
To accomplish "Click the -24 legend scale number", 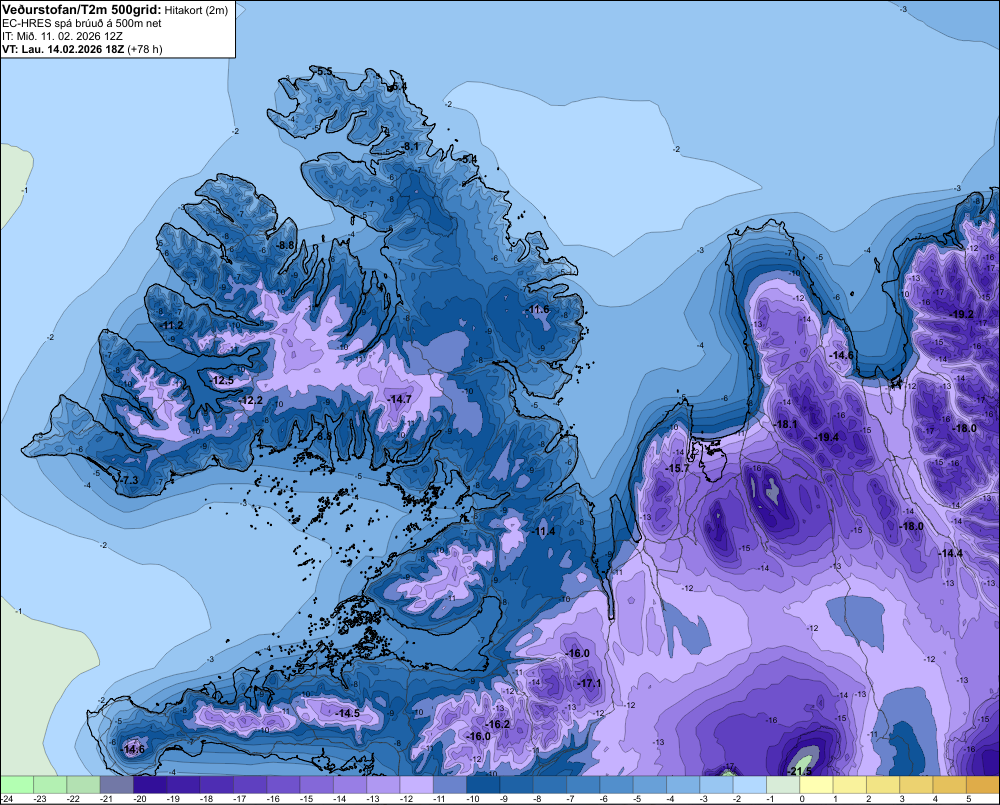I will click(7, 799).
